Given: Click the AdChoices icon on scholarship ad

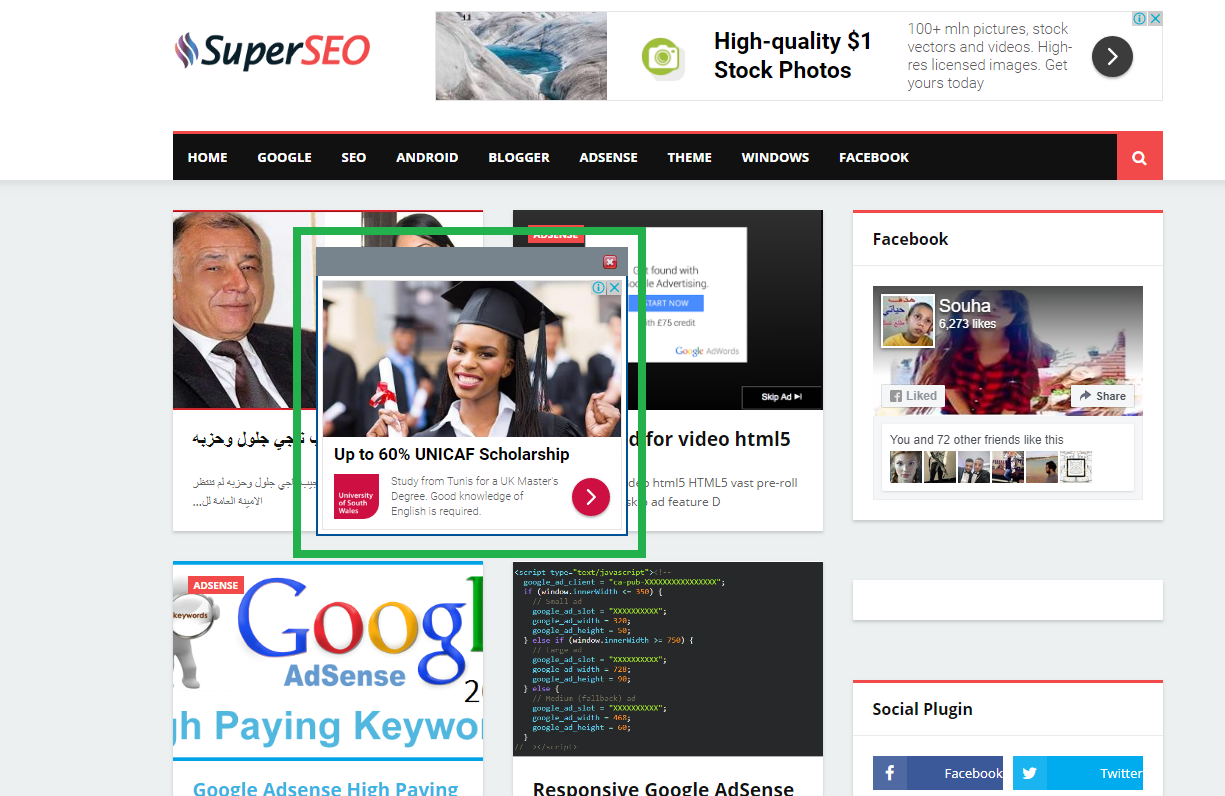Looking at the screenshot, I should (599, 288).
